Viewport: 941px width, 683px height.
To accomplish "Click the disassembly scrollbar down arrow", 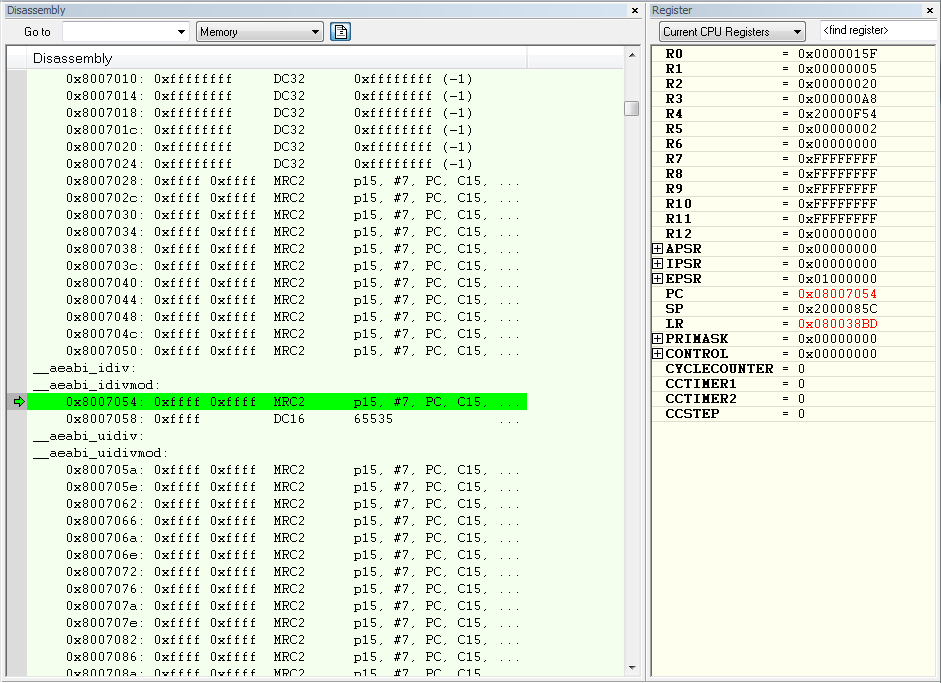I will 632,667.
